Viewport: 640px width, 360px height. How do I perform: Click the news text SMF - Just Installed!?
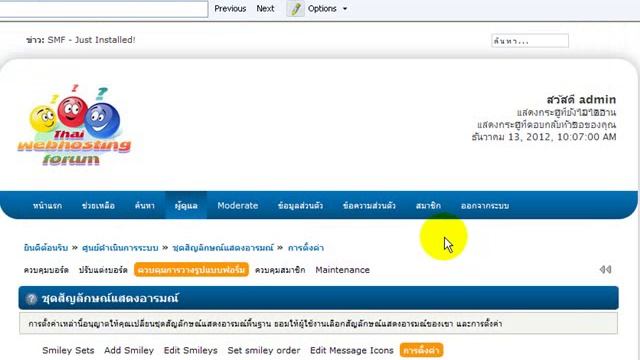91,40
